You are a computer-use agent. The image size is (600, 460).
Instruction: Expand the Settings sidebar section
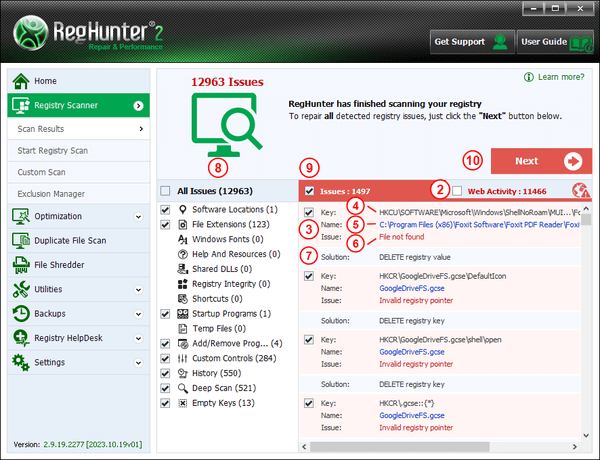(138, 363)
